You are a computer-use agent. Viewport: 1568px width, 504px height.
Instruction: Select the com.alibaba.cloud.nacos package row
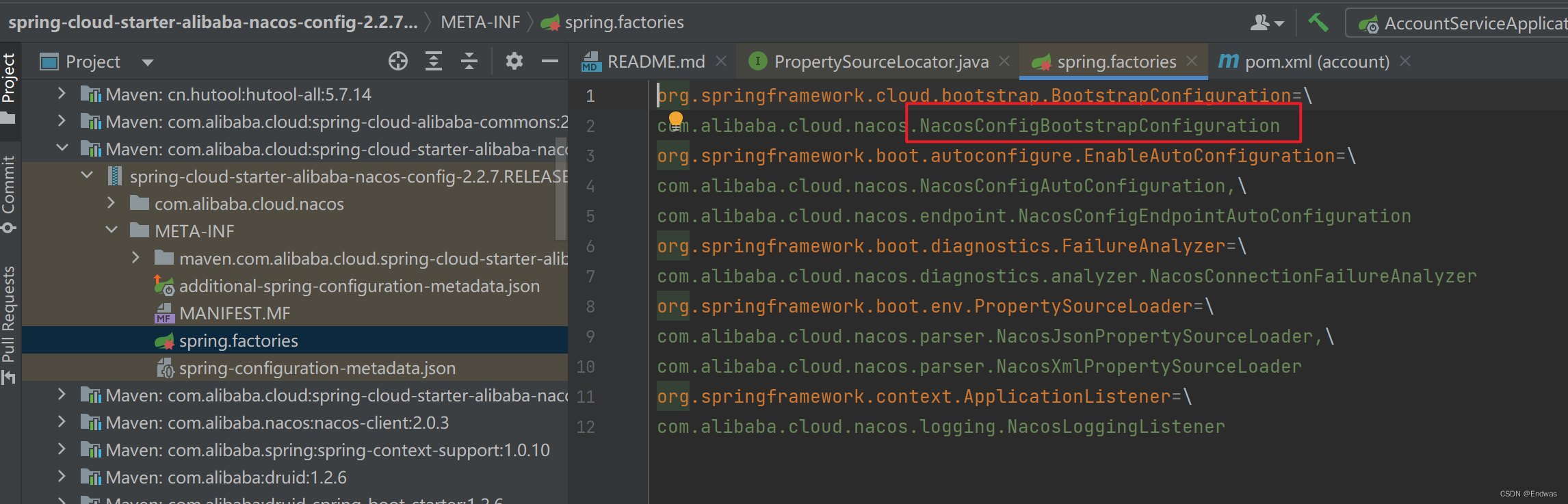tap(295, 204)
